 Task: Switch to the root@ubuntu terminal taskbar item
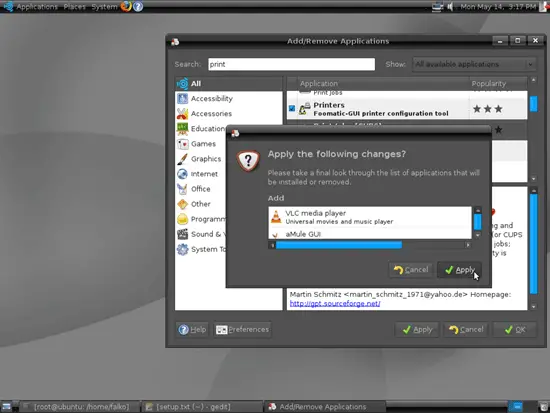pos(78,407)
